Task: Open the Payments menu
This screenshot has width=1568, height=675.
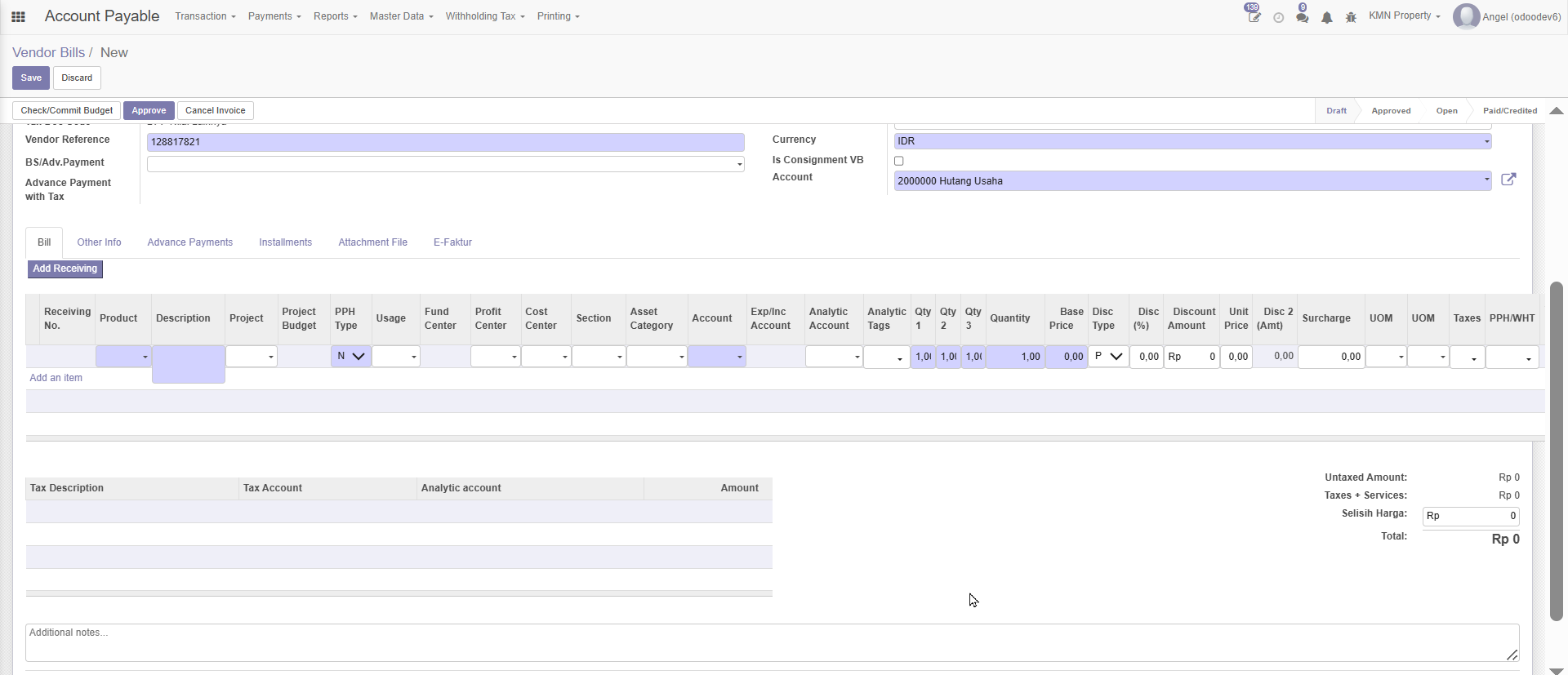Action: click(x=274, y=16)
